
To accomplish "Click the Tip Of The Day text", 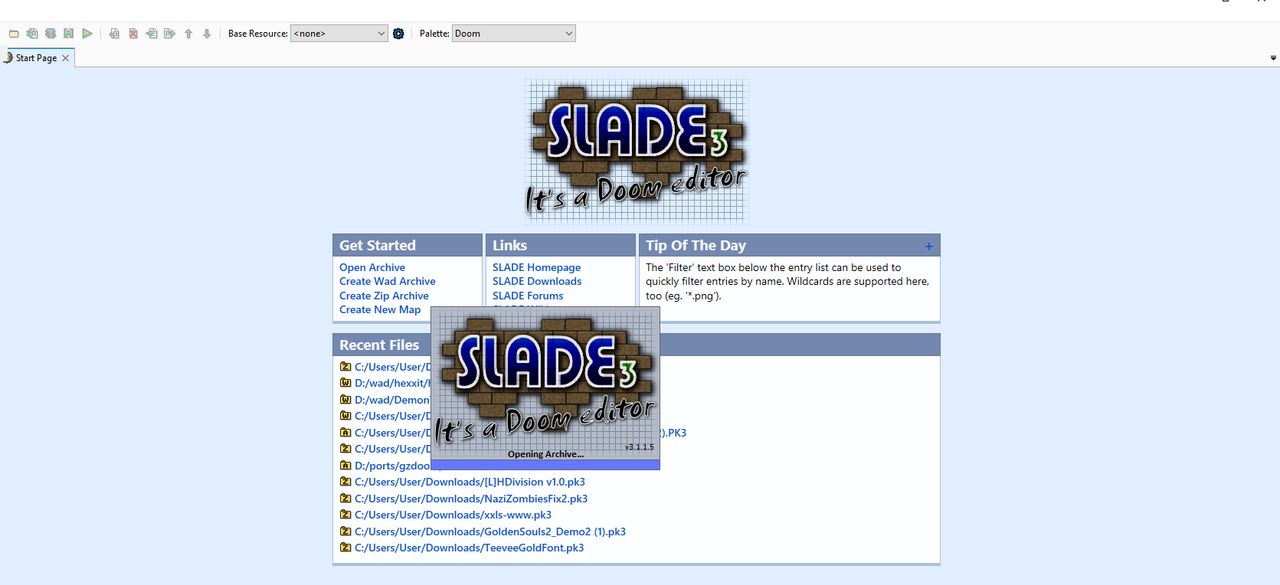I will [x=788, y=281].
